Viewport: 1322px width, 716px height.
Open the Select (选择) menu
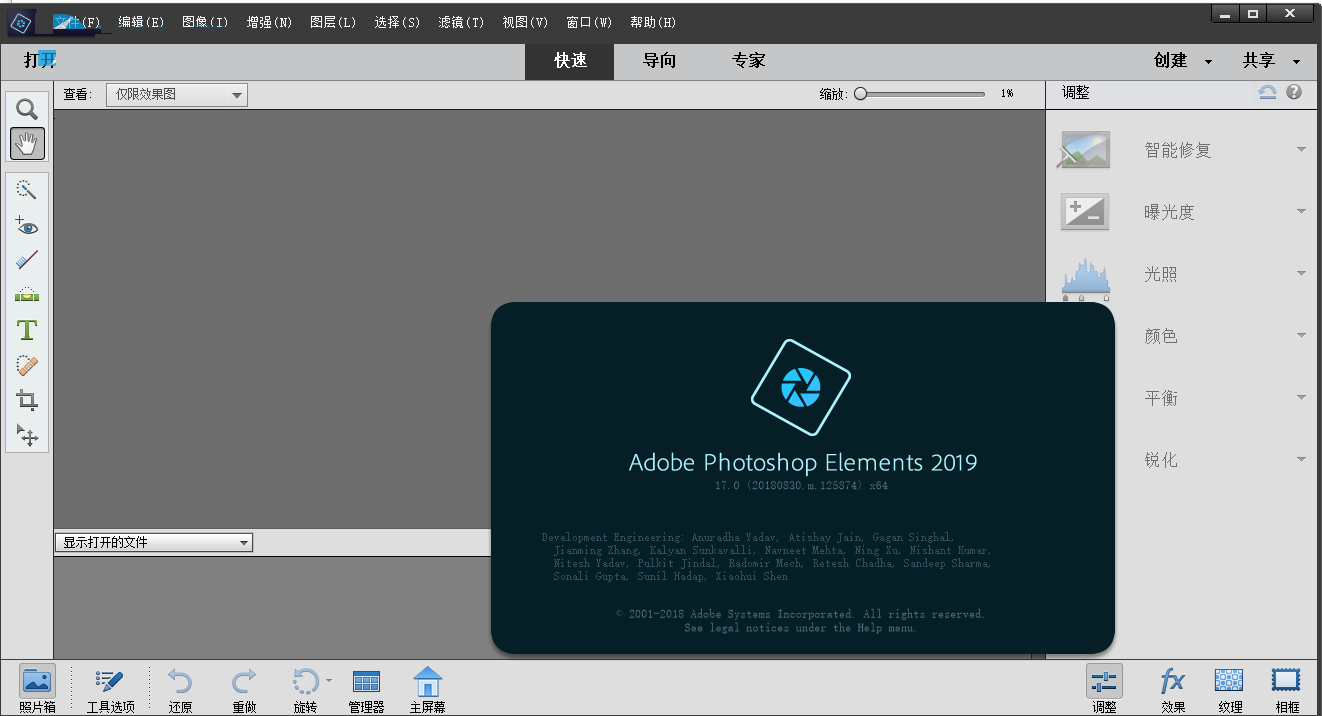(397, 22)
